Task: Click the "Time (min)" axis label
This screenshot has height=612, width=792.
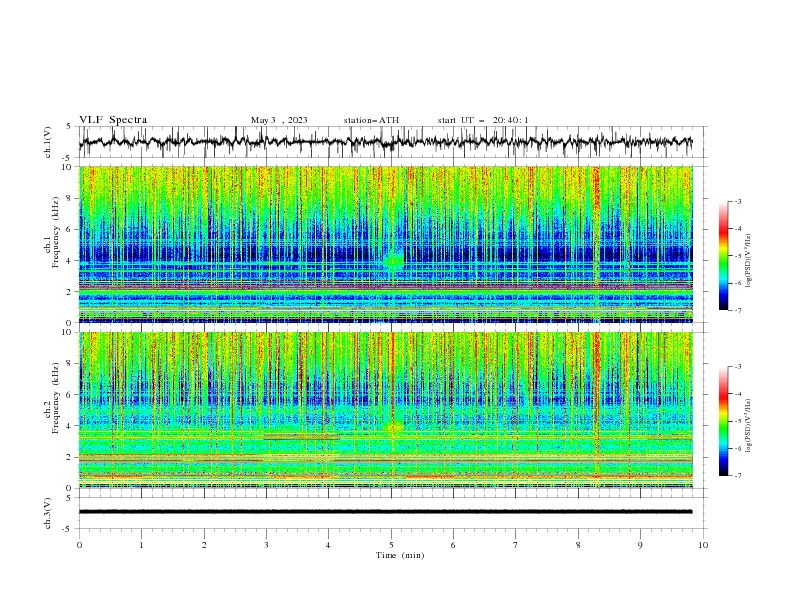Action: click(400, 555)
